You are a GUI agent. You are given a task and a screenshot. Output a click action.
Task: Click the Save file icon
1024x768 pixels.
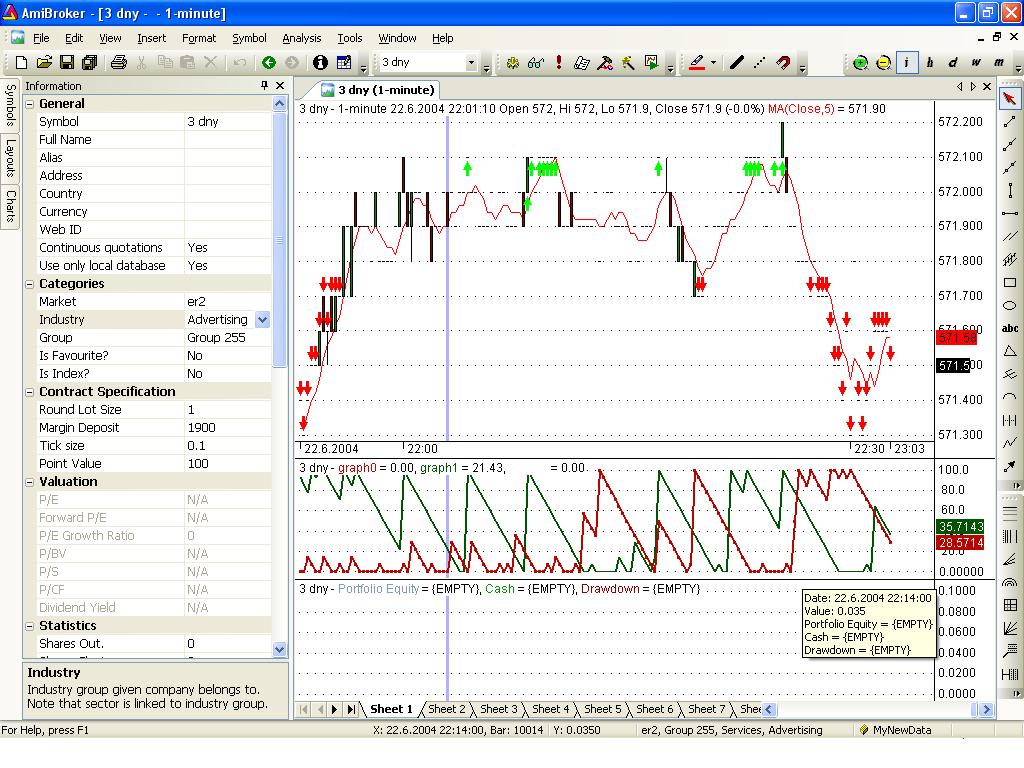67,63
